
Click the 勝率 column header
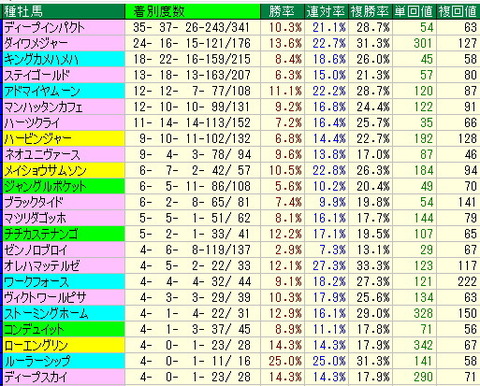coord(282,12)
